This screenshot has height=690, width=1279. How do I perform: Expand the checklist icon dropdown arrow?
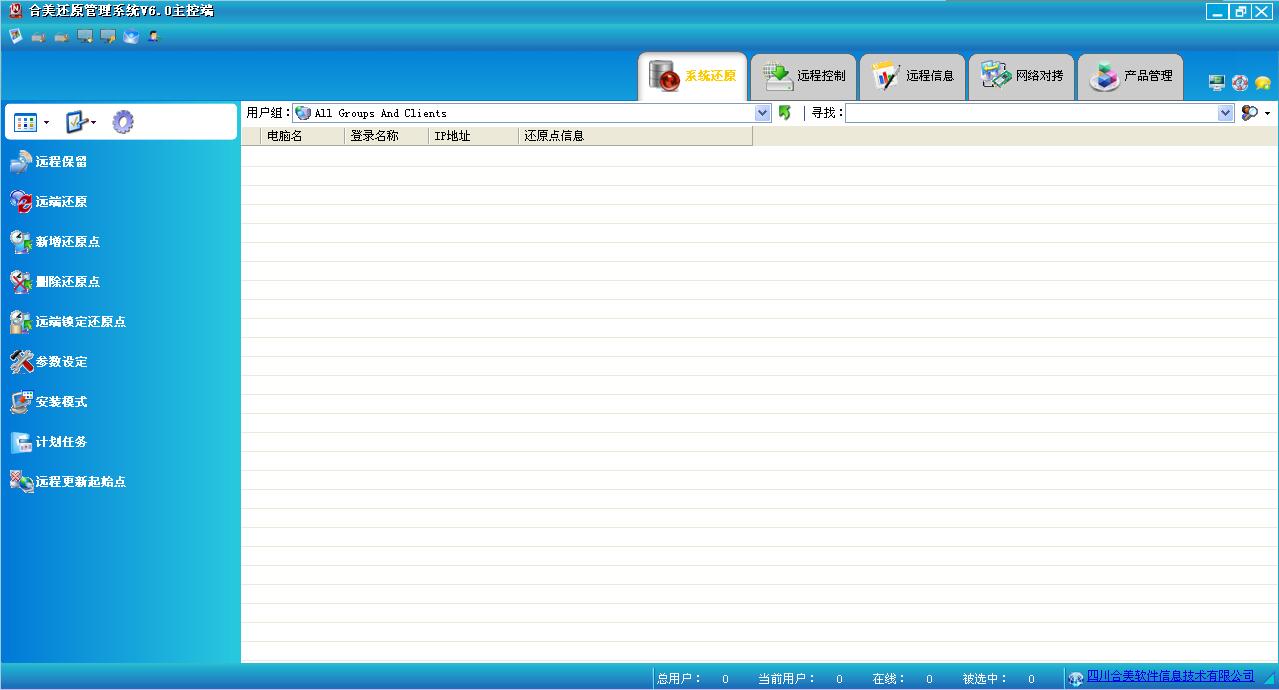click(x=94, y=123)
